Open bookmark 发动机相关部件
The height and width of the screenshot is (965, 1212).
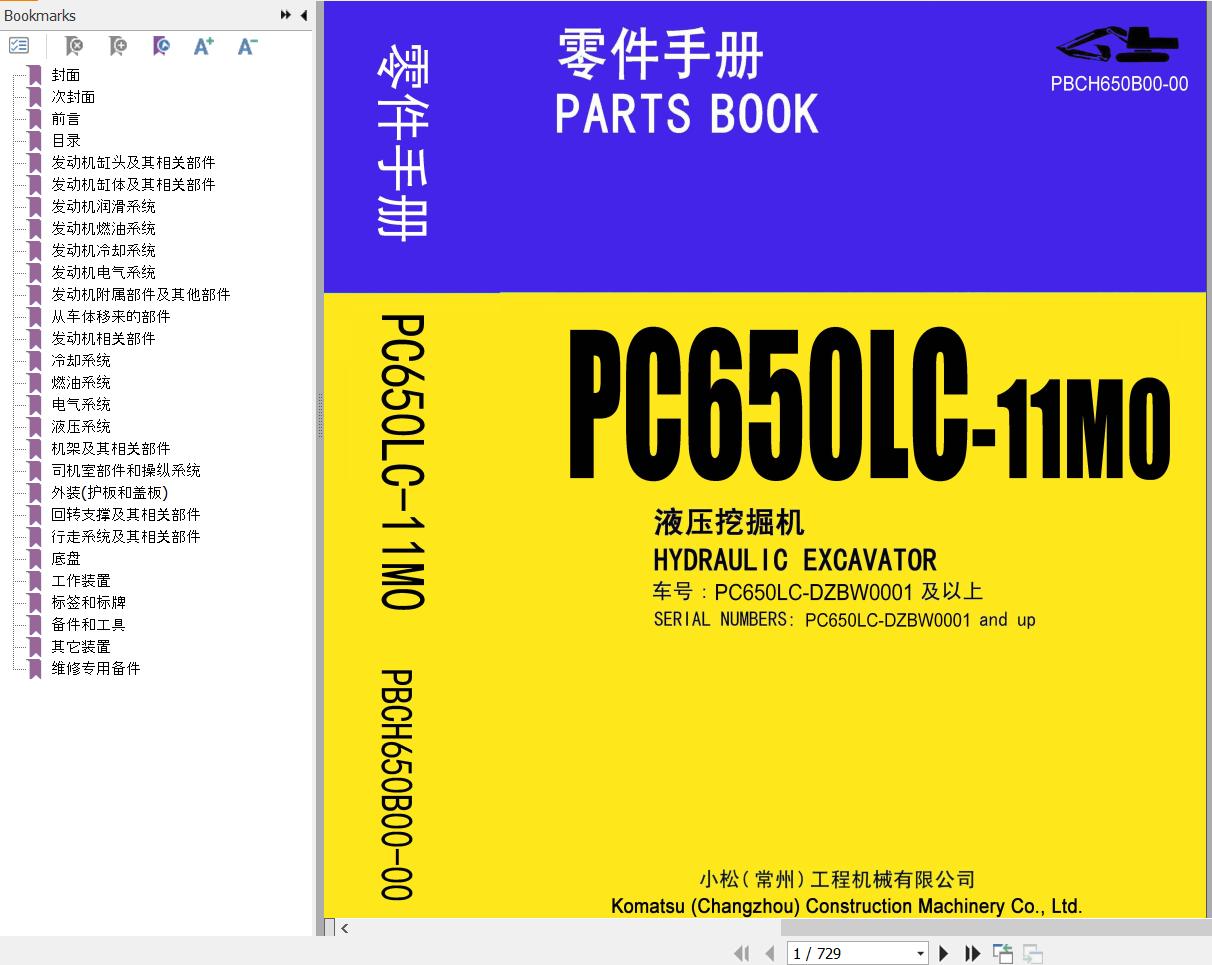103,339
